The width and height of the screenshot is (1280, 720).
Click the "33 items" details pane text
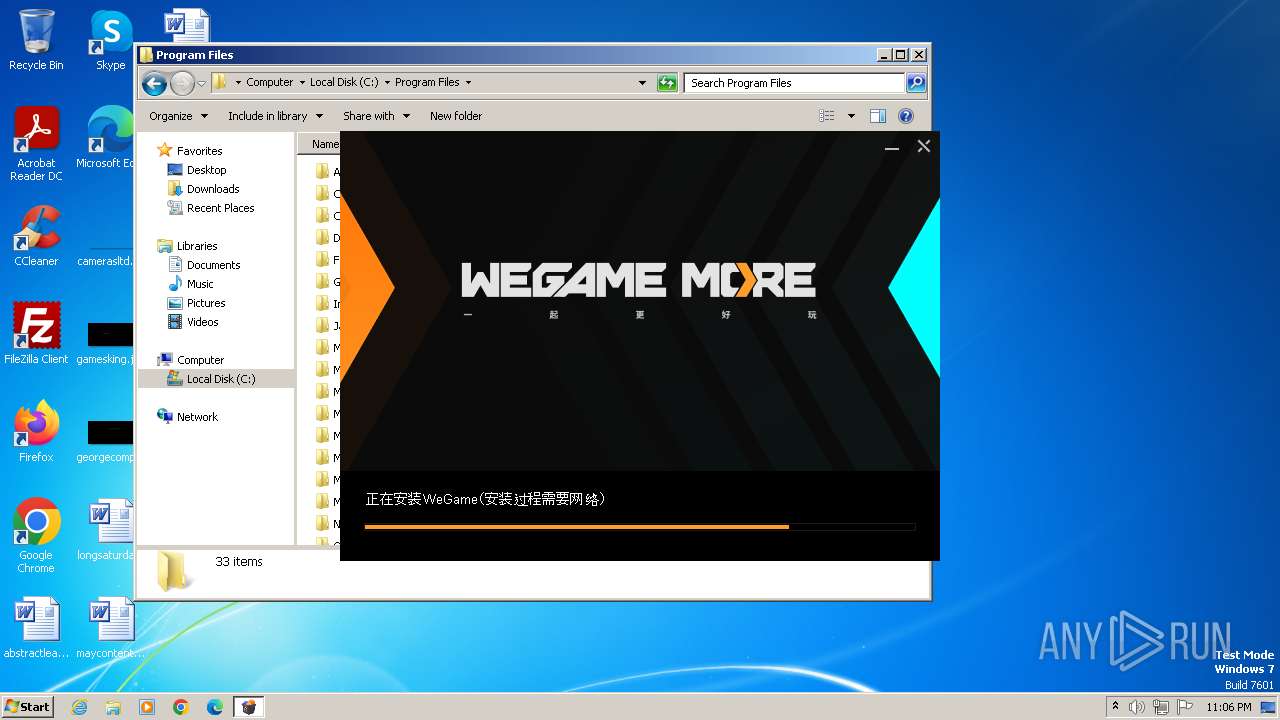pyautogui.click(x=239, y=562)
